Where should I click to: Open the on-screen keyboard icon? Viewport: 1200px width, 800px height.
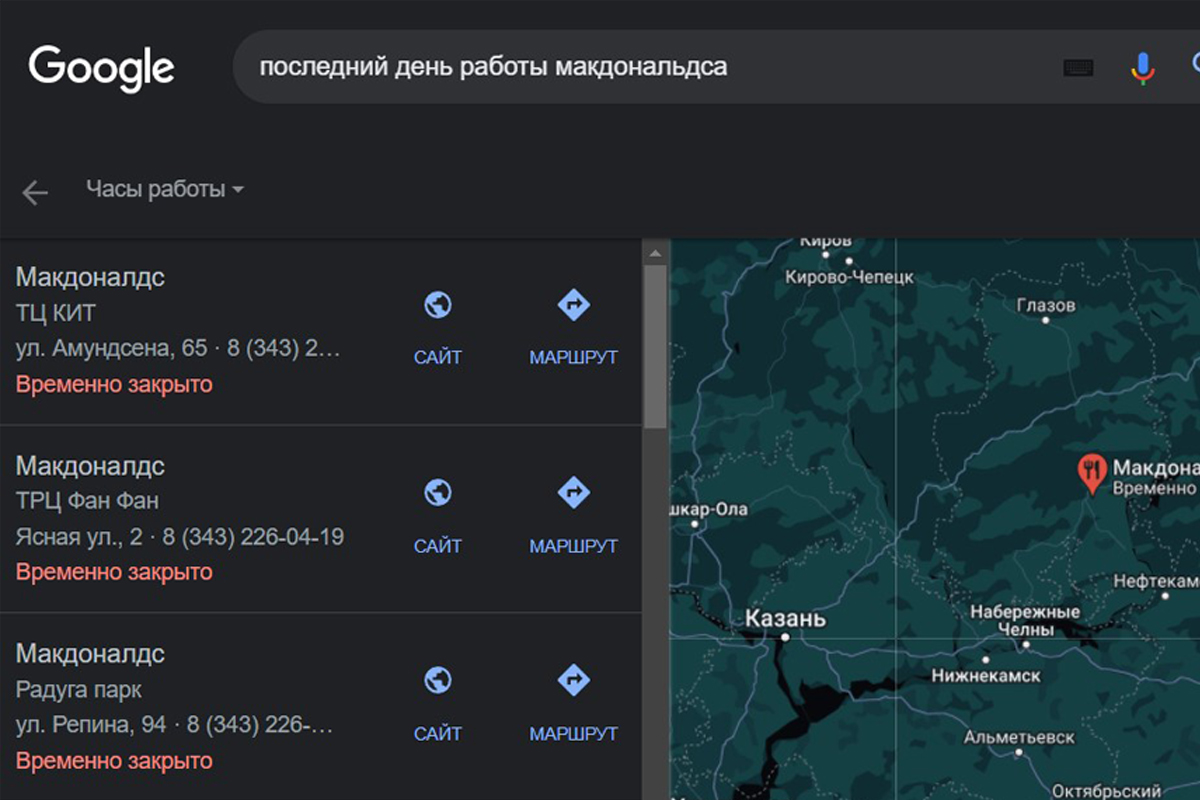pos(1078,68)
